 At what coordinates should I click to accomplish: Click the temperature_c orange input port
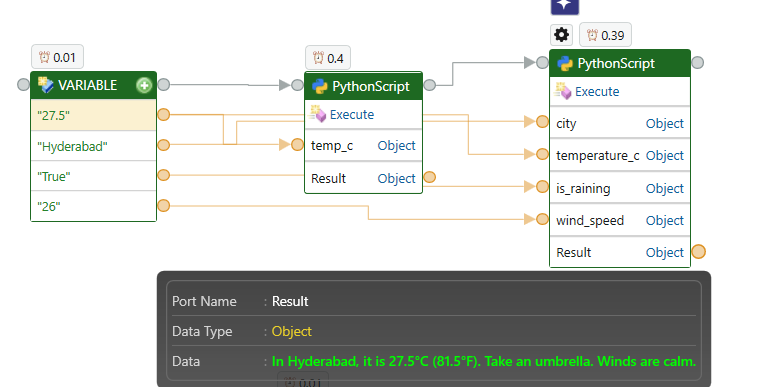click(542, 154)
